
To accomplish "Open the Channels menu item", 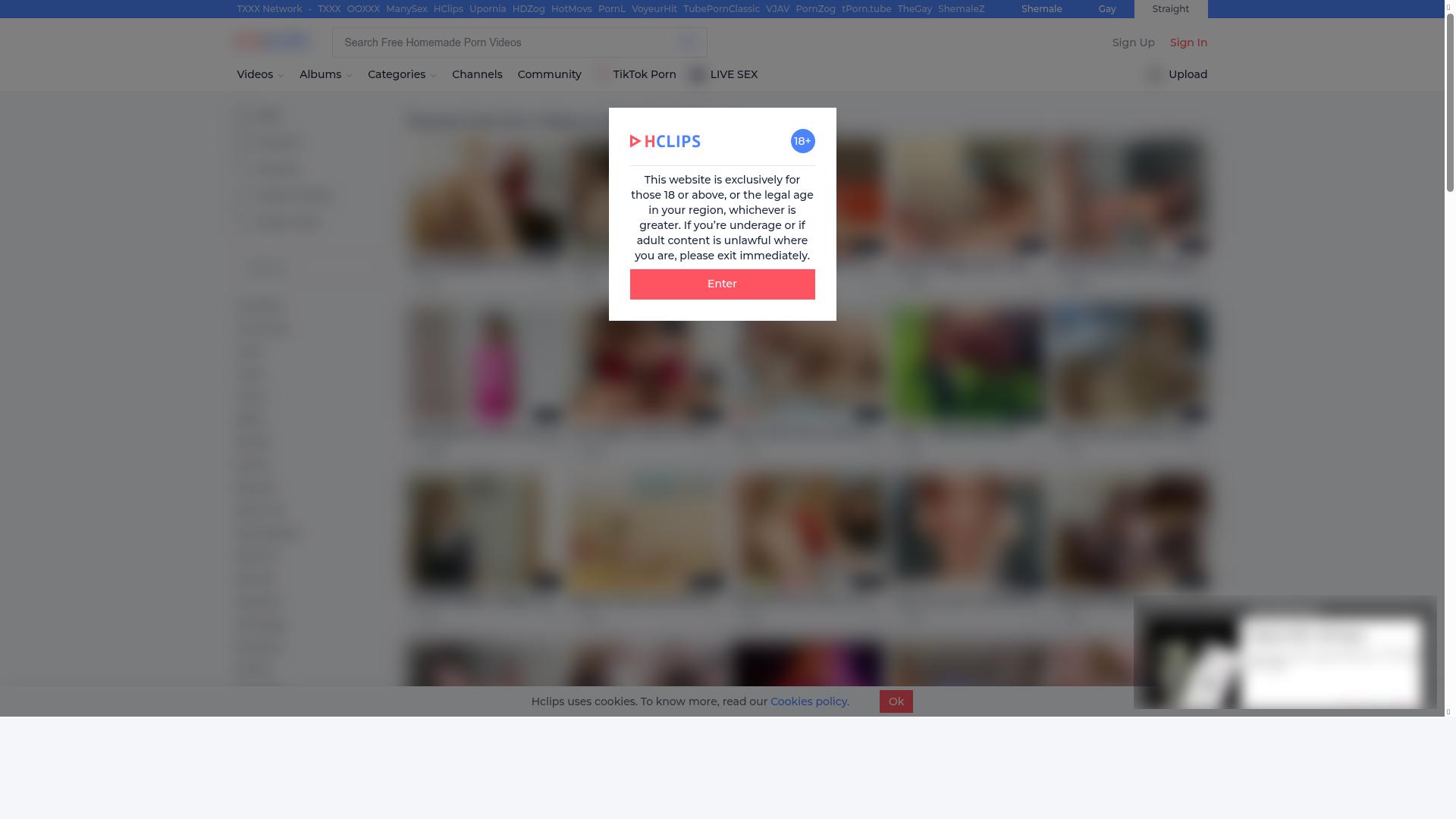I will [477, 74].
